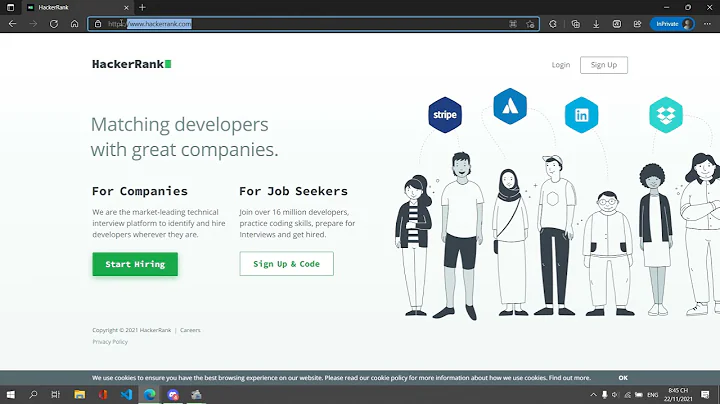Open the Collections icon in the toolbar
This screenshot has width=720, height=404.
coord(576,24)
